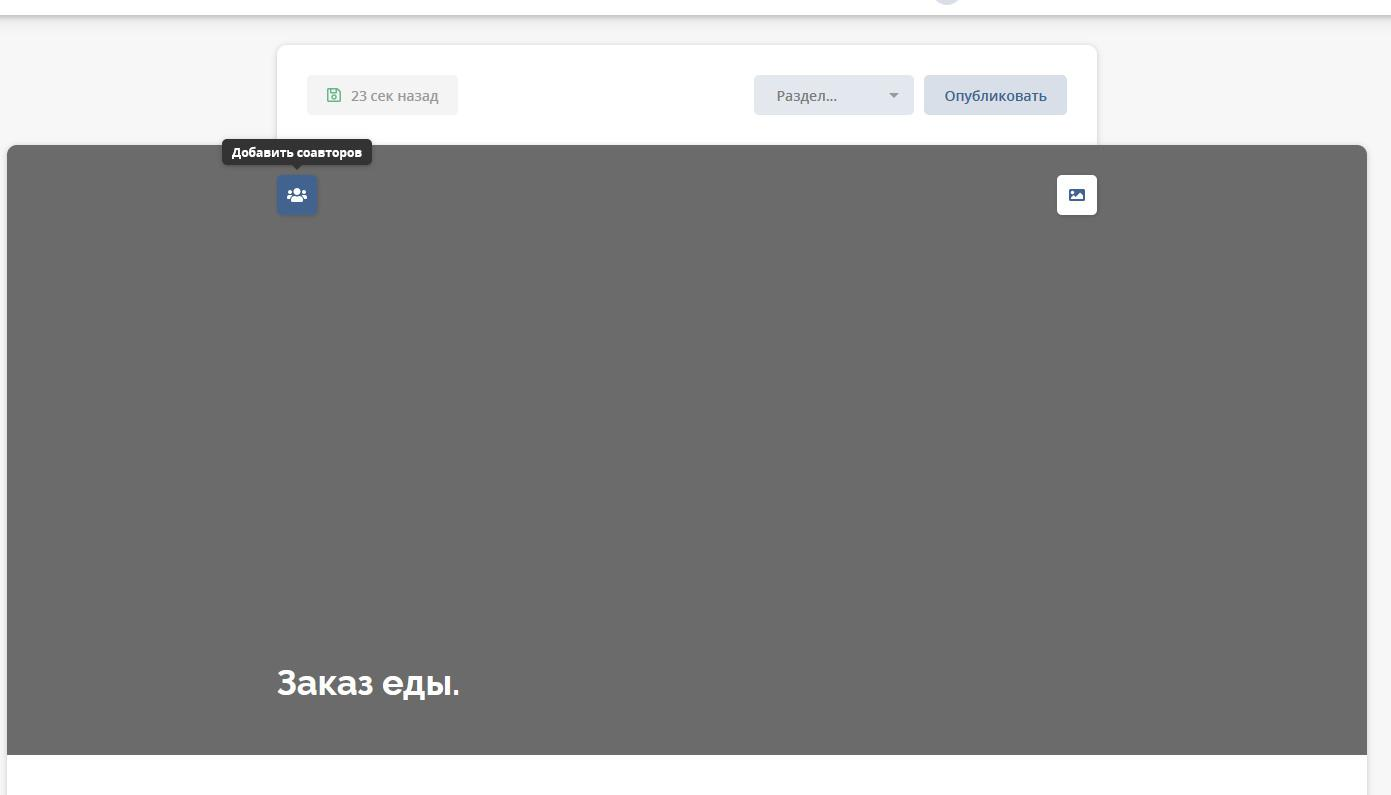1391x795 pixels.
Task: Open the add co-authors people icon
Action: coord(297,195)
